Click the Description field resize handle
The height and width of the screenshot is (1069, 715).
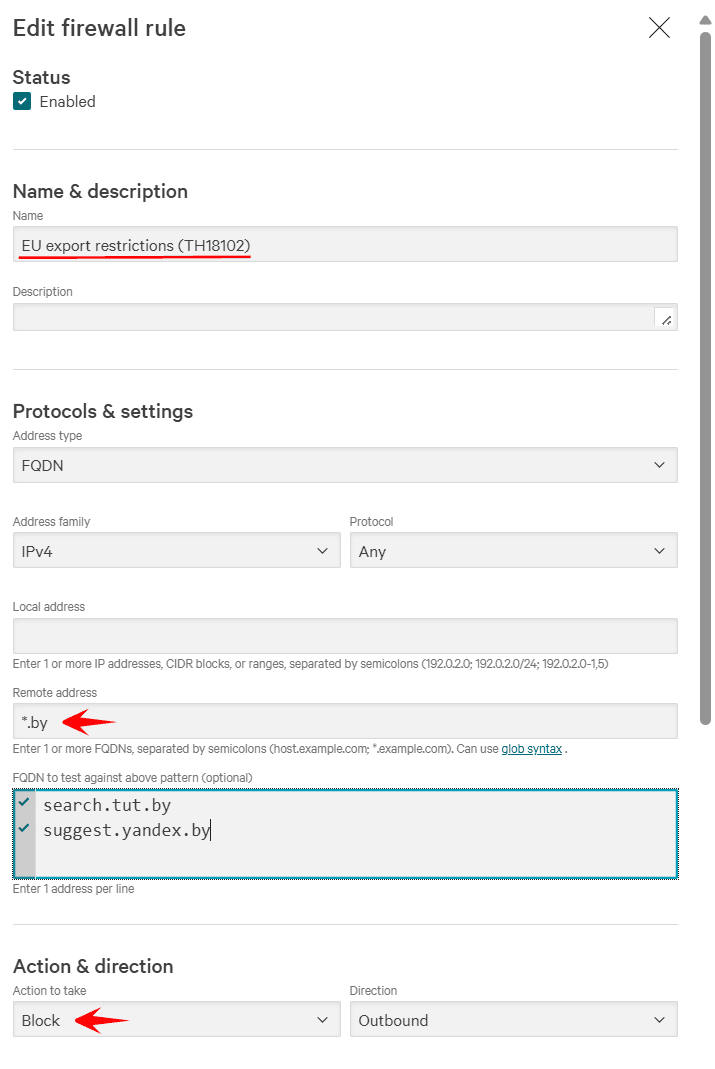pyautogui.click(x=666, y=319)
